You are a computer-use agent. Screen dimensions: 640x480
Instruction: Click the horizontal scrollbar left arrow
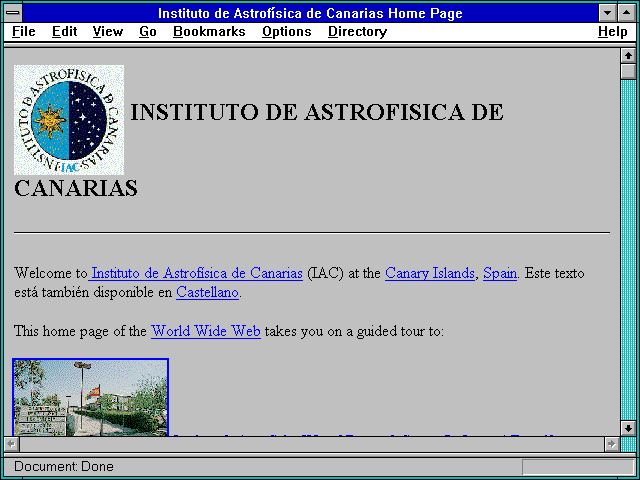click(x=11, y=444)
